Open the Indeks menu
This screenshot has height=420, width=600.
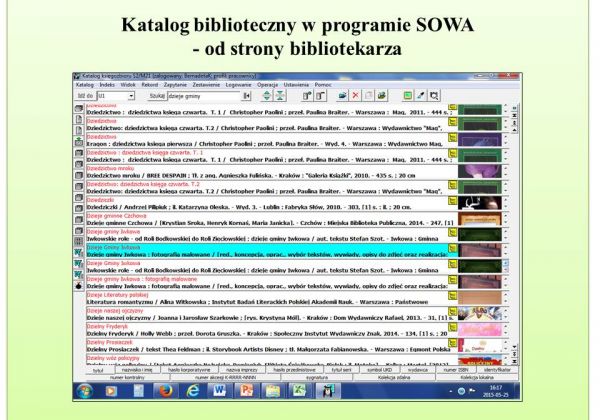[x=107, y=85]
